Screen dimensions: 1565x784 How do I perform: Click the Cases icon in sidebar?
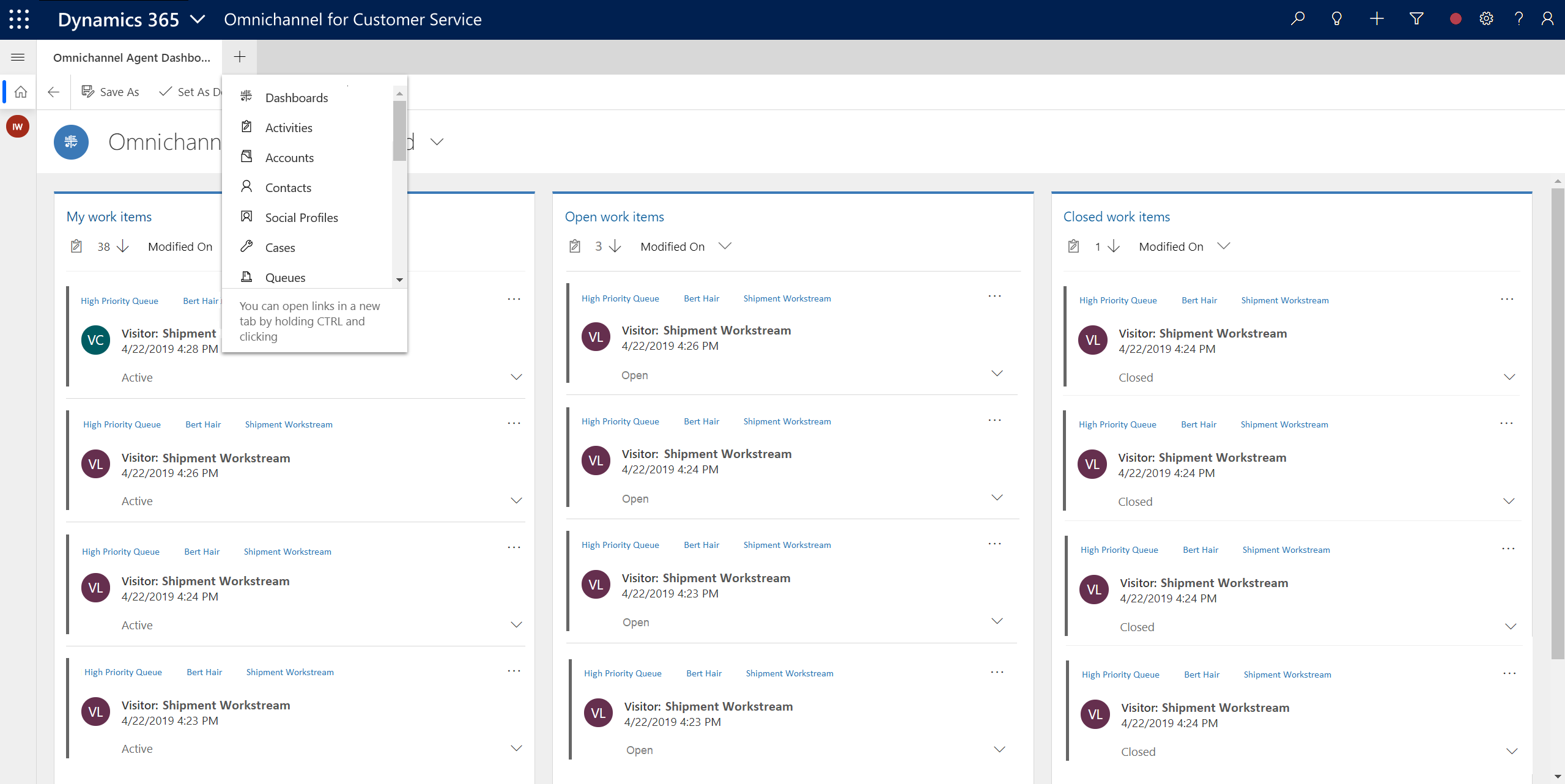[247, 247]
